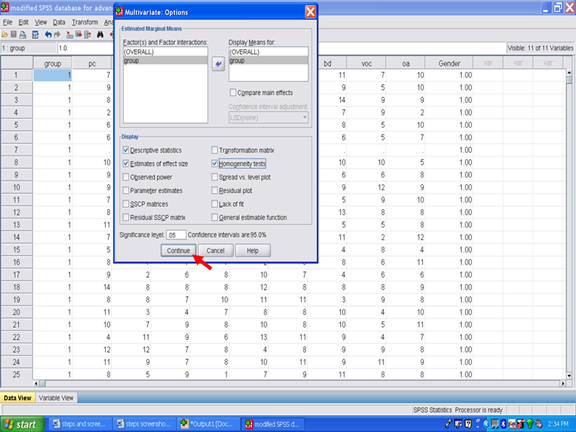
Task: Click the blue arrow move-factor button
Action: [x=218, y=64]
